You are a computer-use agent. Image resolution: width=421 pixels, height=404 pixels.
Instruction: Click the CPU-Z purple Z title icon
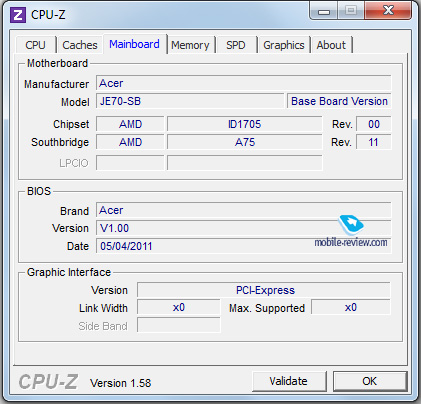click(18, 15)
